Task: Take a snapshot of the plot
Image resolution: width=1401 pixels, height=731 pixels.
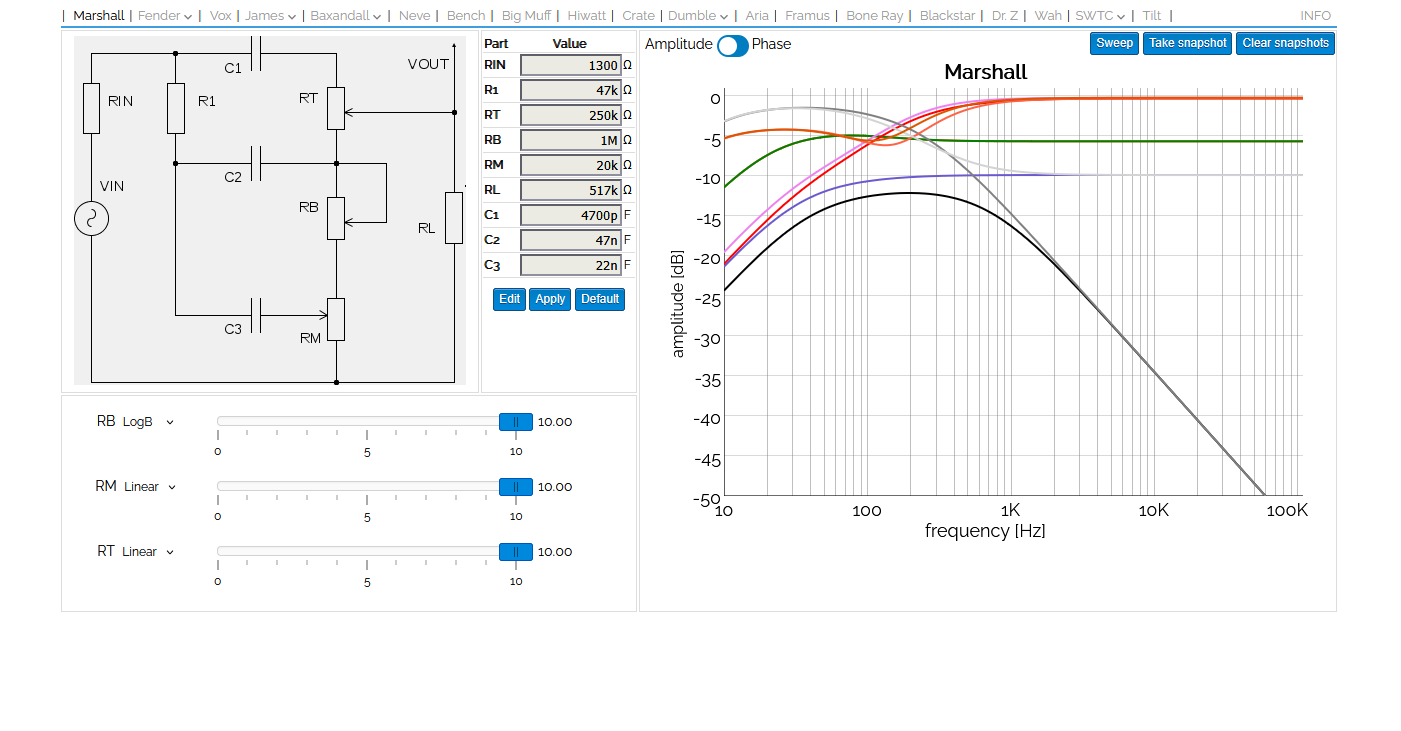Action: pyautogui.click(x=1187, y=43)
